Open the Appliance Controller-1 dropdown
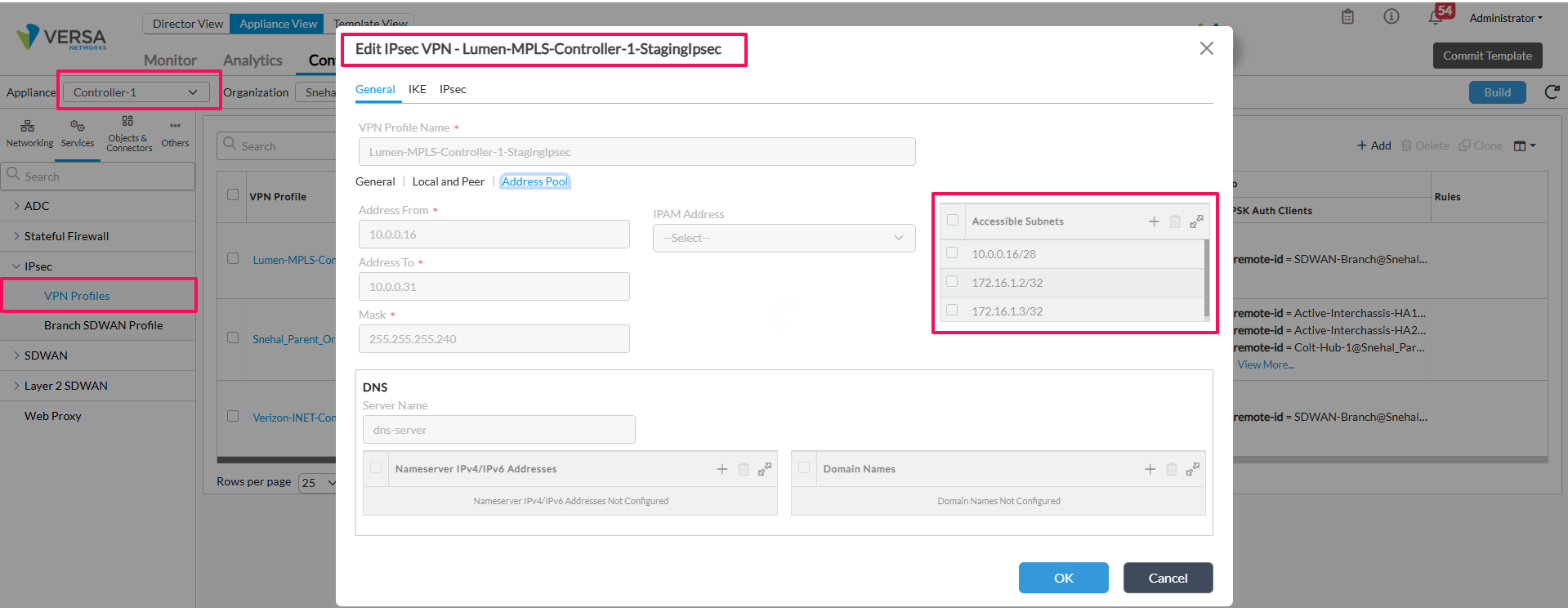Image resolution: width=1568 pixels, height=608 pixels. [x=135, y=92]
